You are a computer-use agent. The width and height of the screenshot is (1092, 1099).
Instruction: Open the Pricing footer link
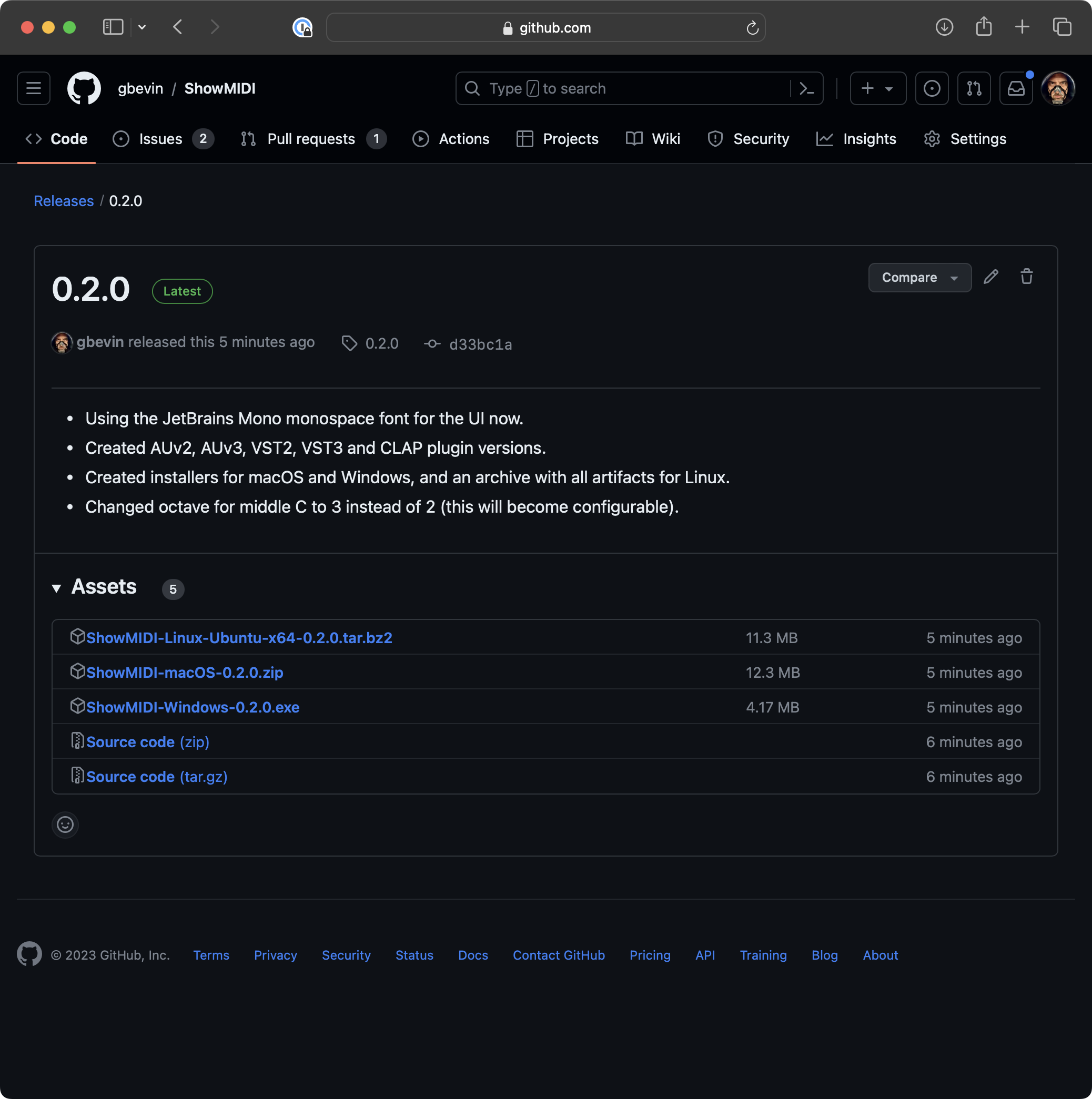pyautogui.click(x=650, y=954)
